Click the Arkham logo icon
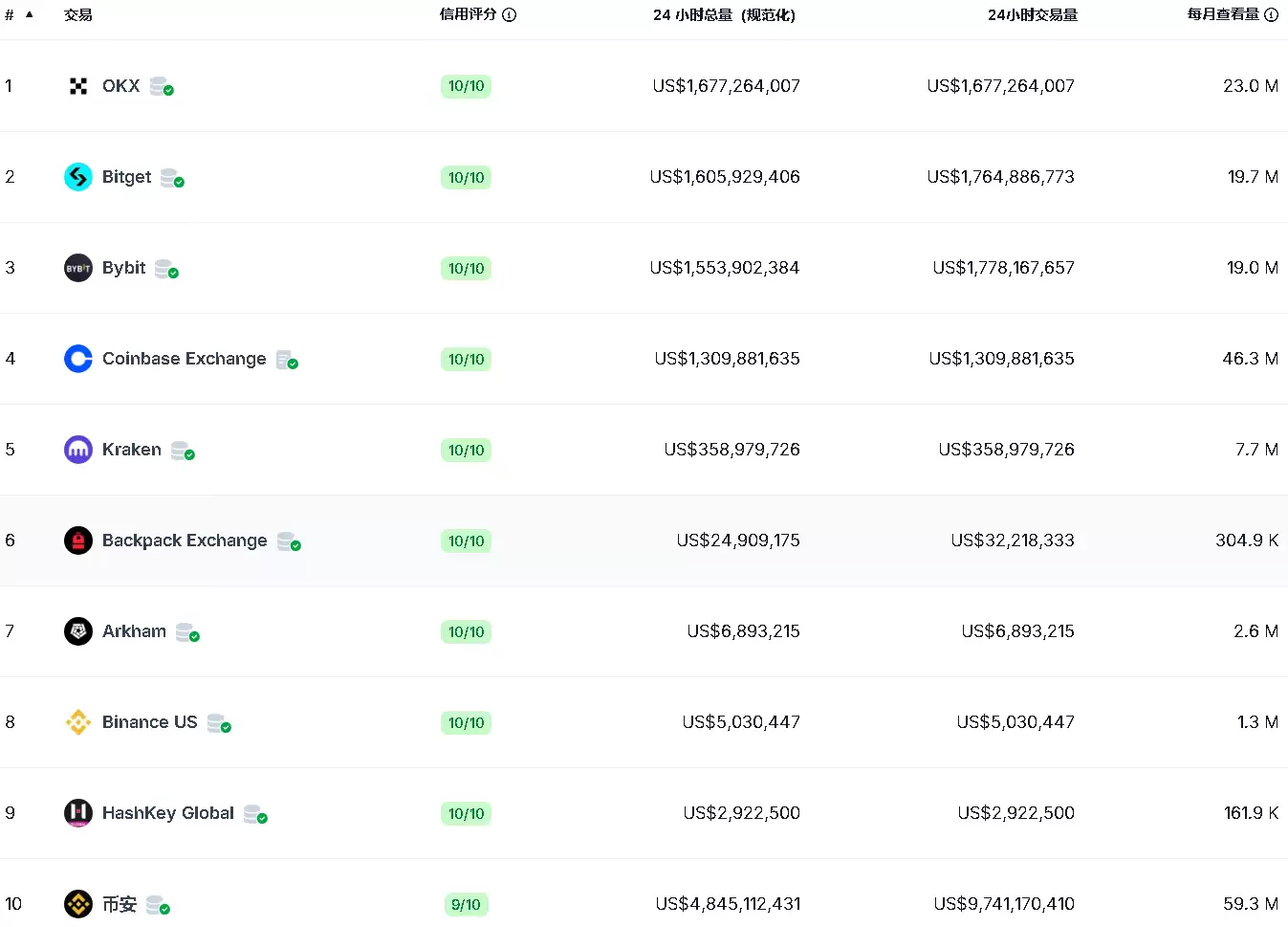Image resolution: width=1288 pixels, height=927 pixels. tap(78, 631)
